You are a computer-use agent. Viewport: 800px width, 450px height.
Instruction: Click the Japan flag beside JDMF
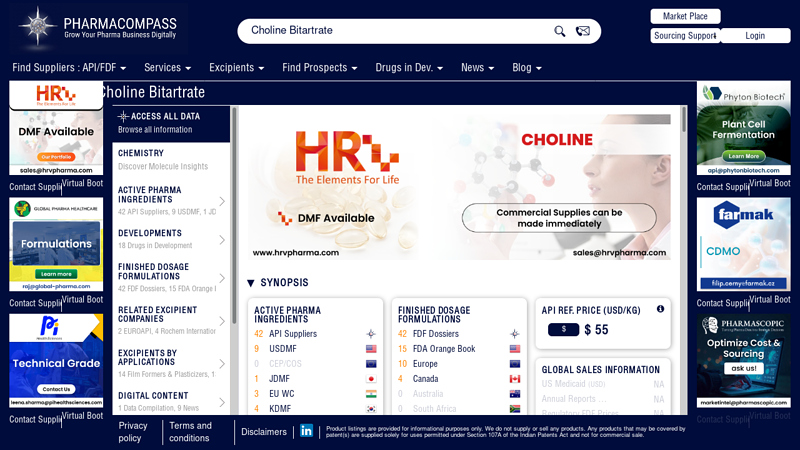click(x=371, y=379)
